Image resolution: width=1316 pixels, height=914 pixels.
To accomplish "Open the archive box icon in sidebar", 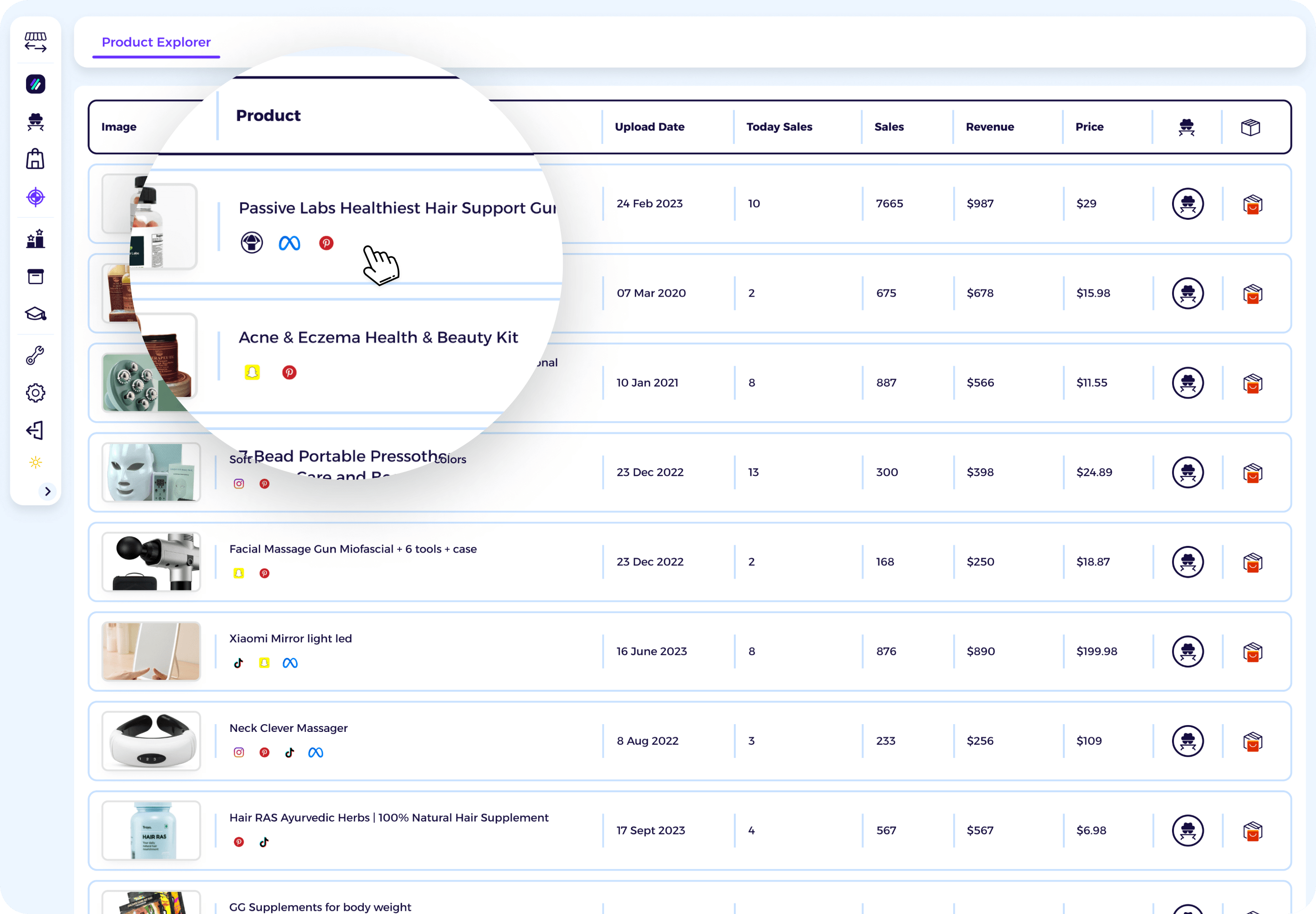I will pos(35,277).
